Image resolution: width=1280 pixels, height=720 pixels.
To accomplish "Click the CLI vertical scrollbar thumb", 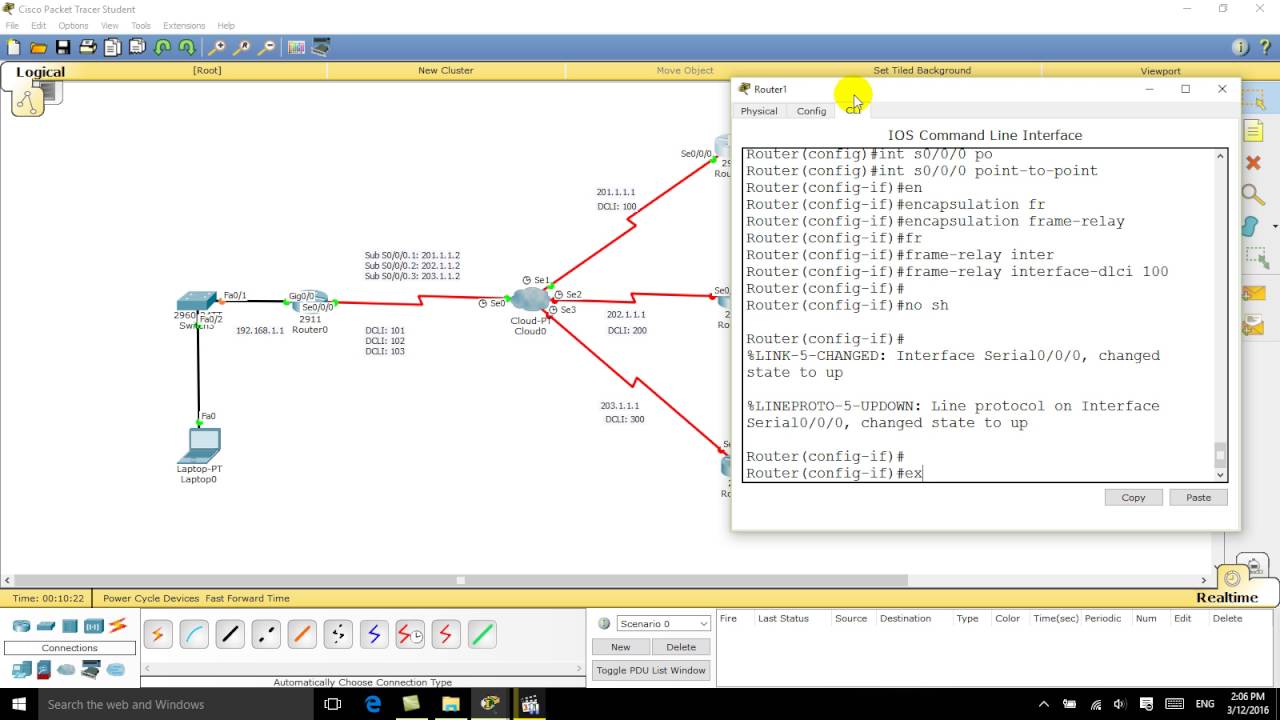I will [x=1220, y=455].
